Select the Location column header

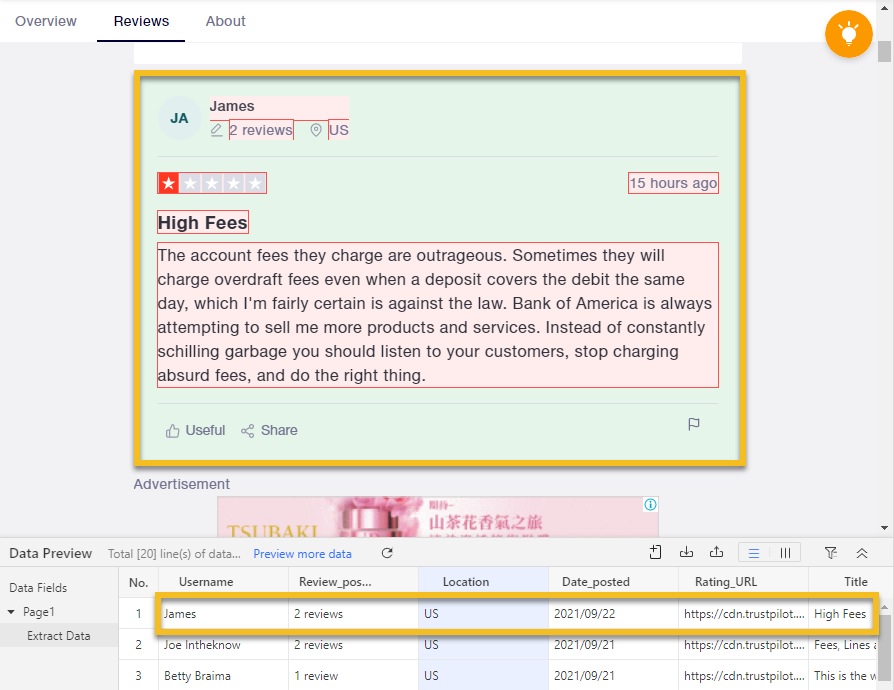coord(466,581)
